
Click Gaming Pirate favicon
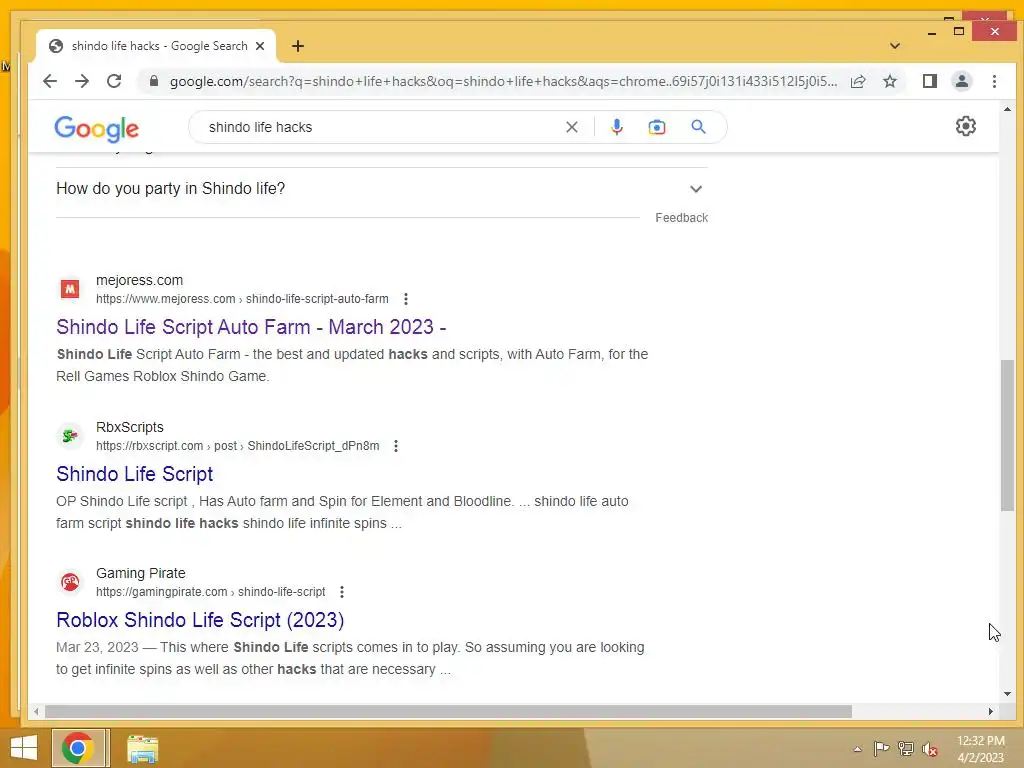(70, 581)
